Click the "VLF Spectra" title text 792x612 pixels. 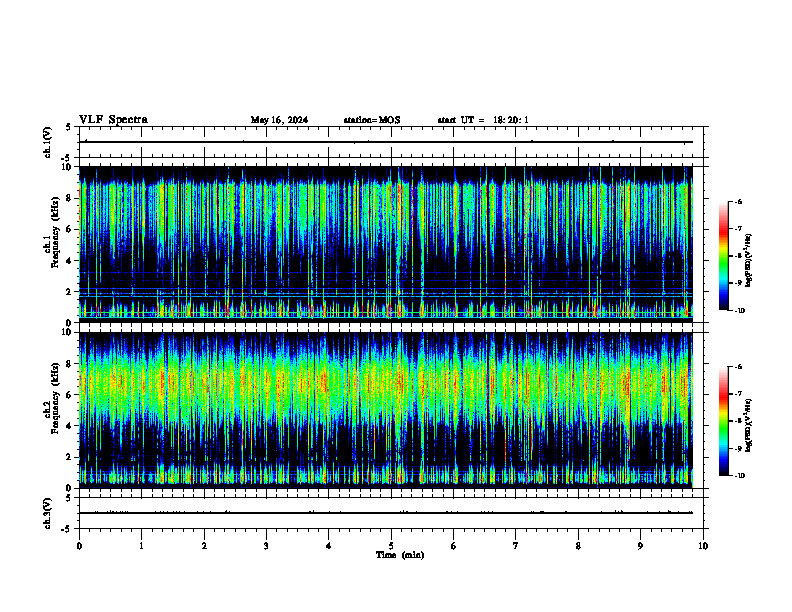[113, 120]
